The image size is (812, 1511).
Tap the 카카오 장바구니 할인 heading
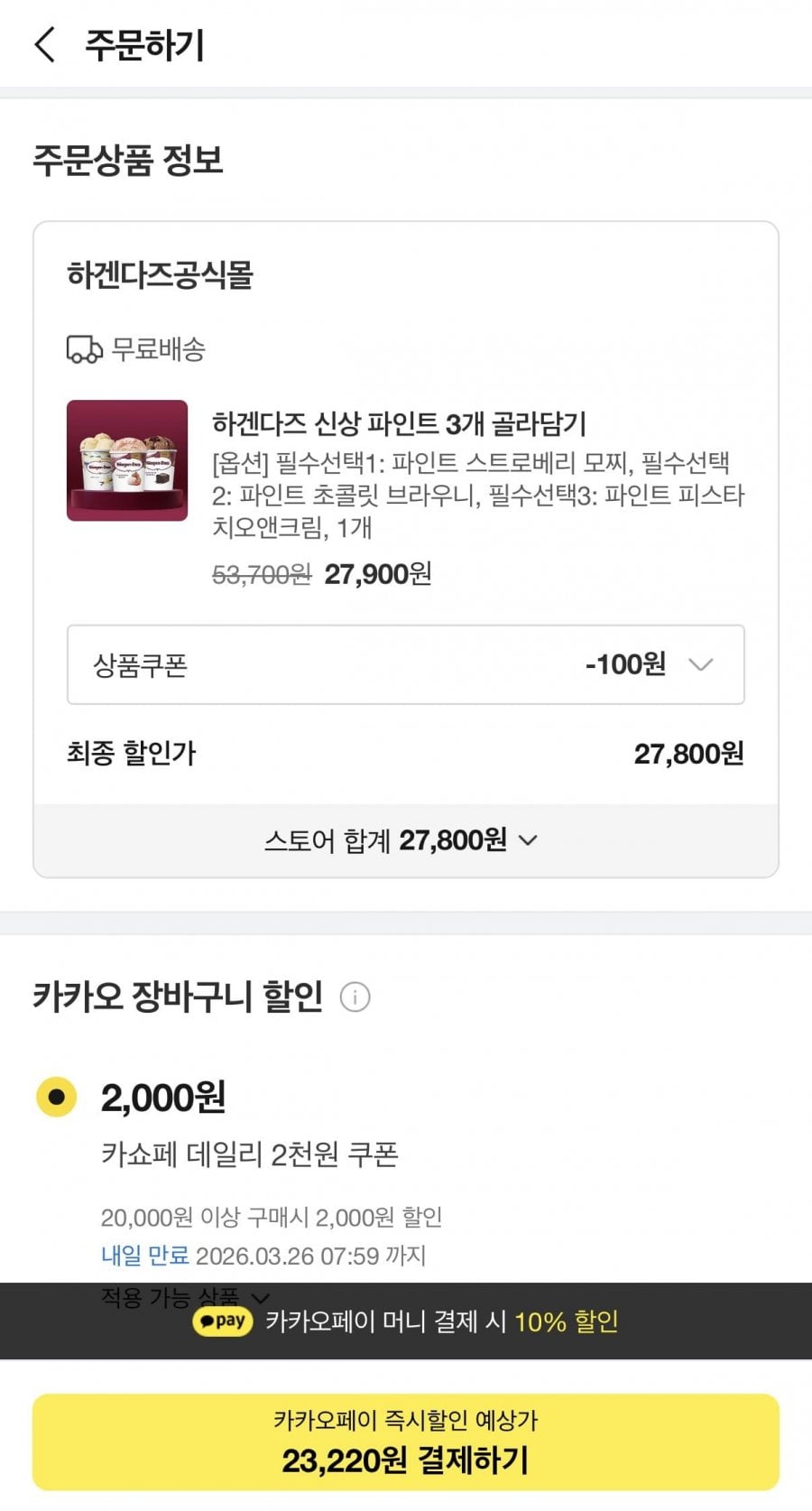pyautogui.click(x=178, y=997)
